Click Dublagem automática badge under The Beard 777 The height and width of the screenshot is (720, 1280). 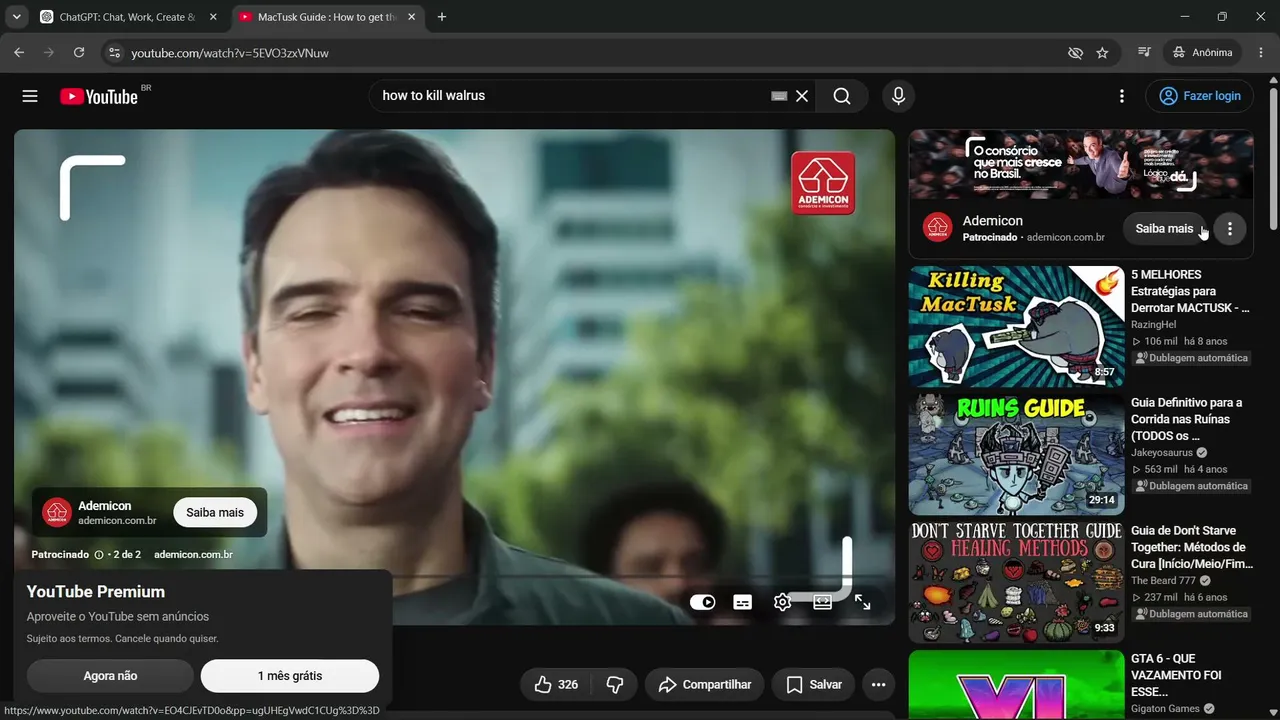[1191, 614]
